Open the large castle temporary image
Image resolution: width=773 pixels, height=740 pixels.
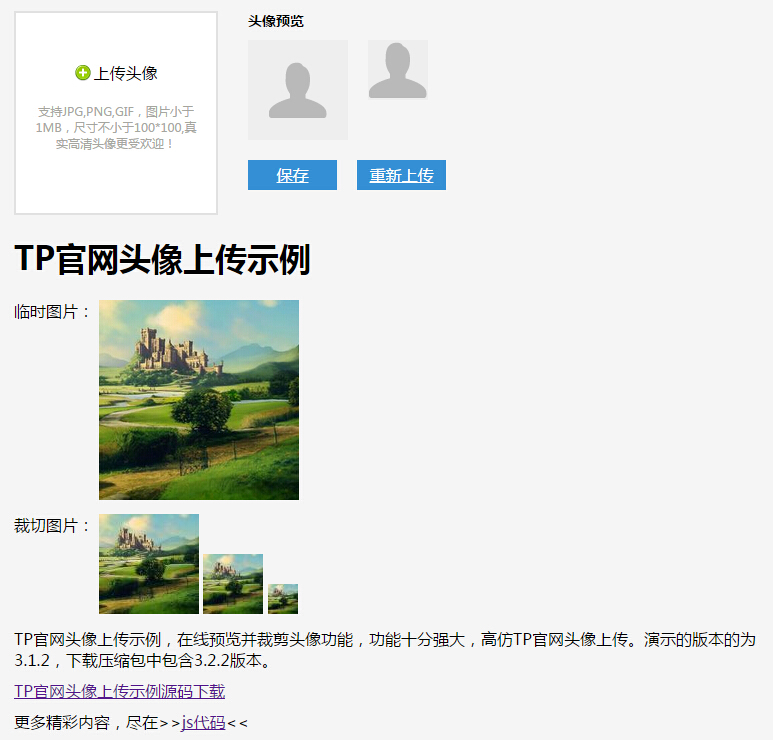199,400
